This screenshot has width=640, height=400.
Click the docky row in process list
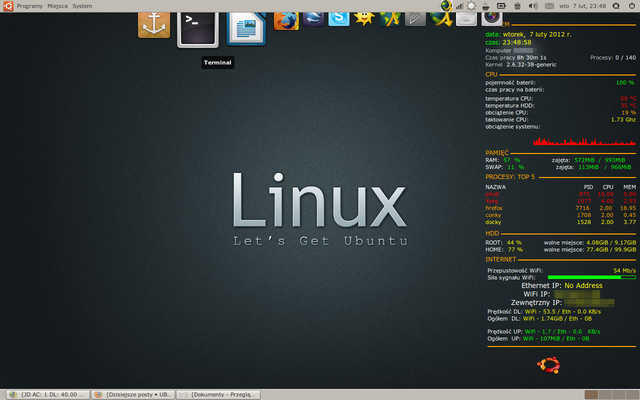560,222
